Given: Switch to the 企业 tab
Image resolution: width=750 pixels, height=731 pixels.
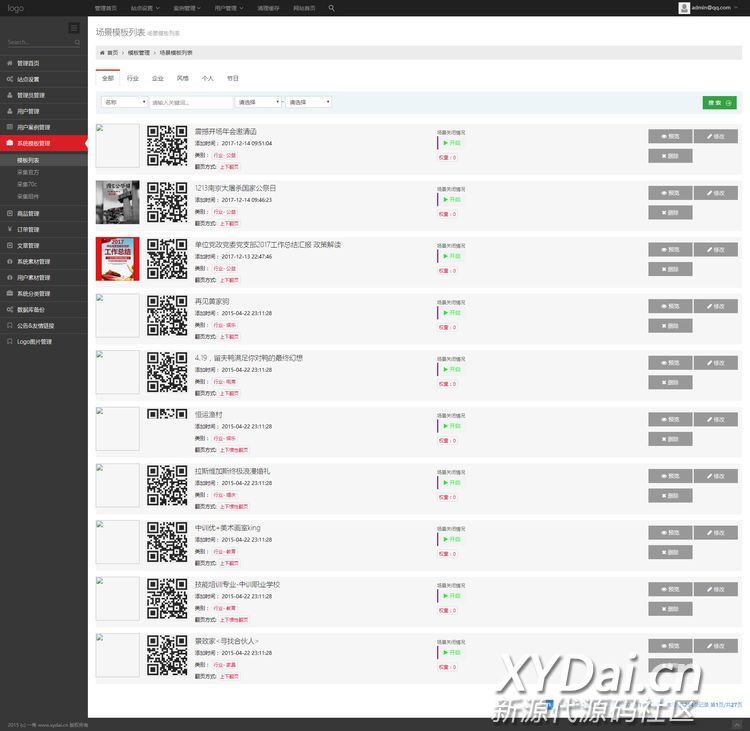Looking at the screenshot, I should click(x=157, y=78).
